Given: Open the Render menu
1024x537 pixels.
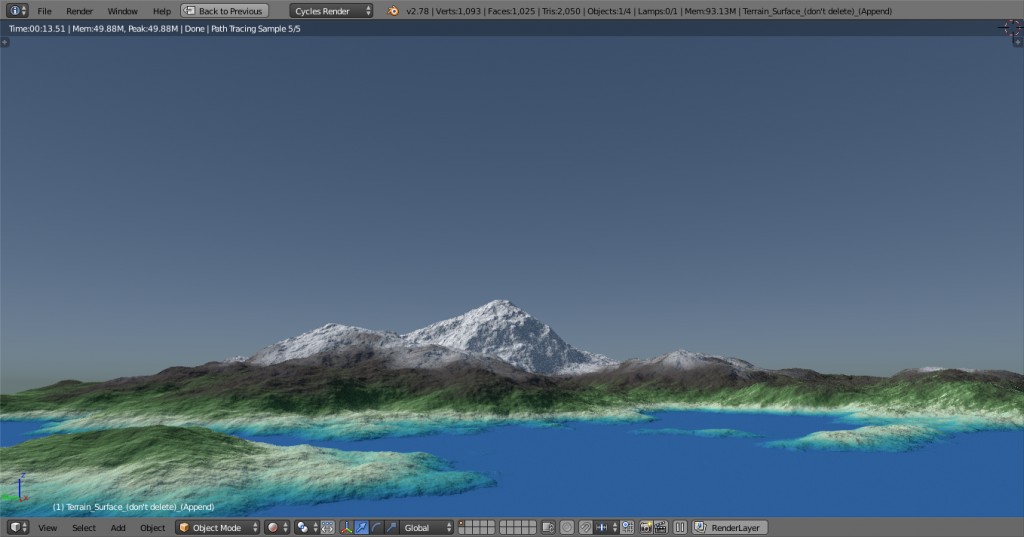Looking at the screenshot, I should tap(79, 11).
